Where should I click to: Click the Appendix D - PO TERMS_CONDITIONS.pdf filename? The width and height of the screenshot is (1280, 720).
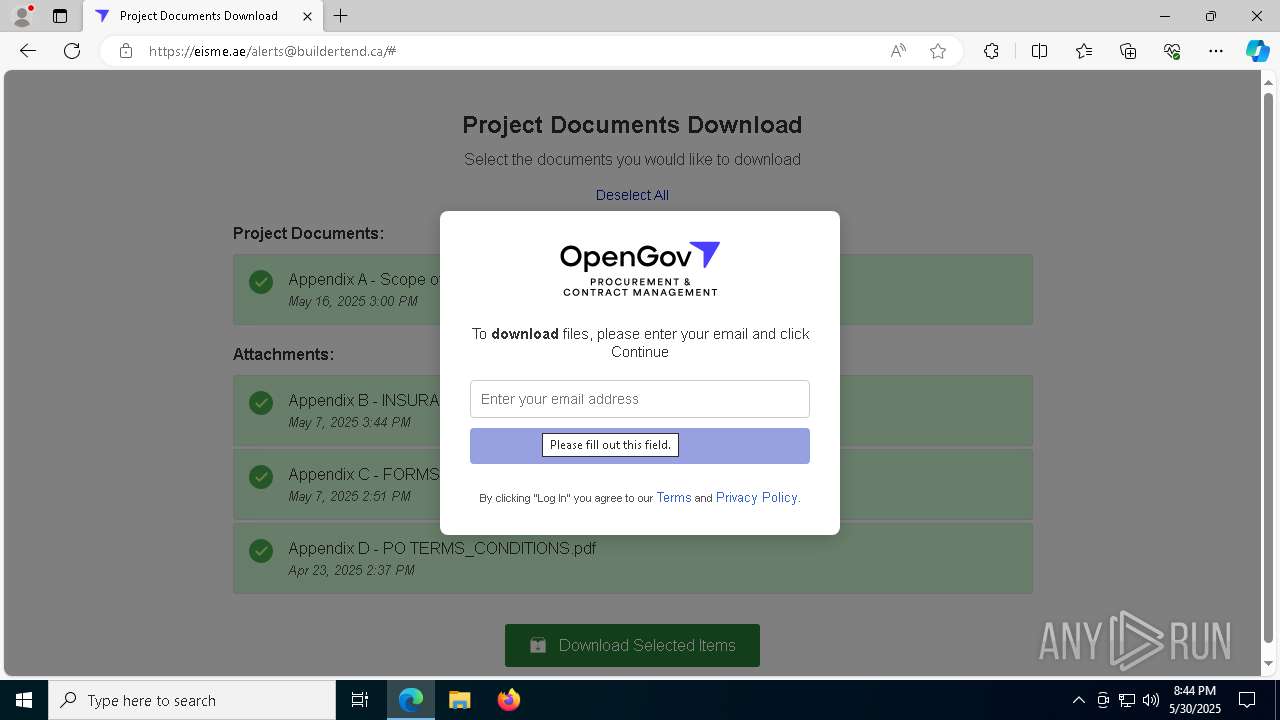pos(442,548)
